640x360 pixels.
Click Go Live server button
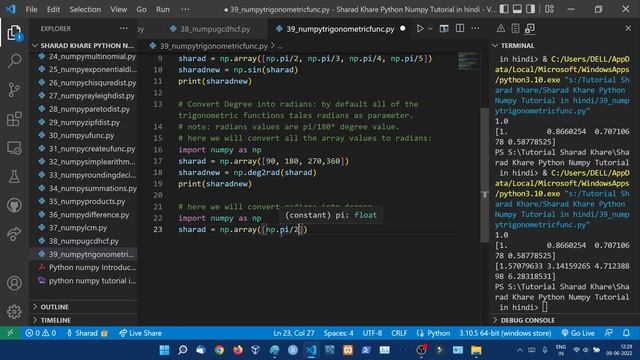click(x=578, y=333)
